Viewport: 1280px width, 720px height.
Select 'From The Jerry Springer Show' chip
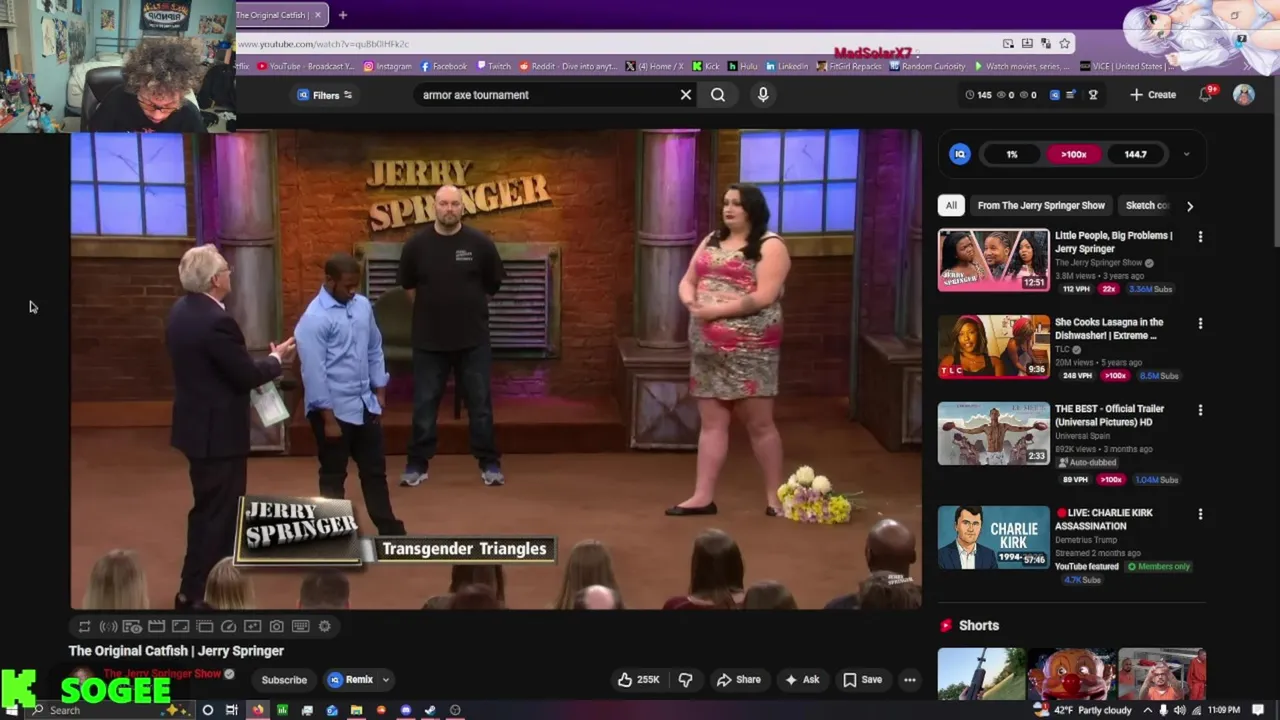(x=1041, y=205)
